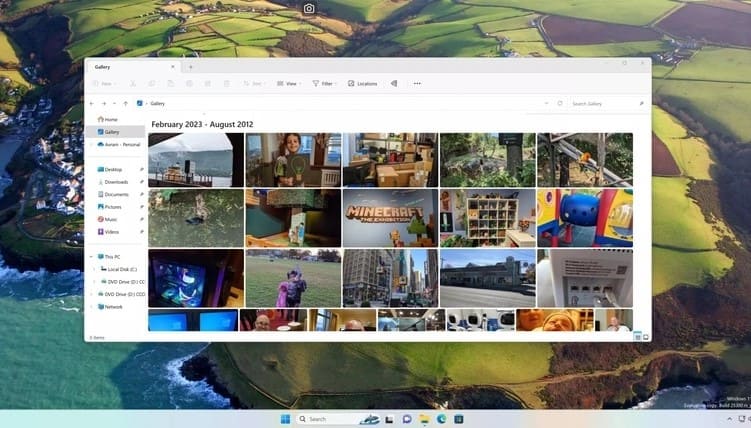This screenshot has height=428, width=751.
Task: Open File Explorer from the taskbar
Action: (x=424, y=419)
